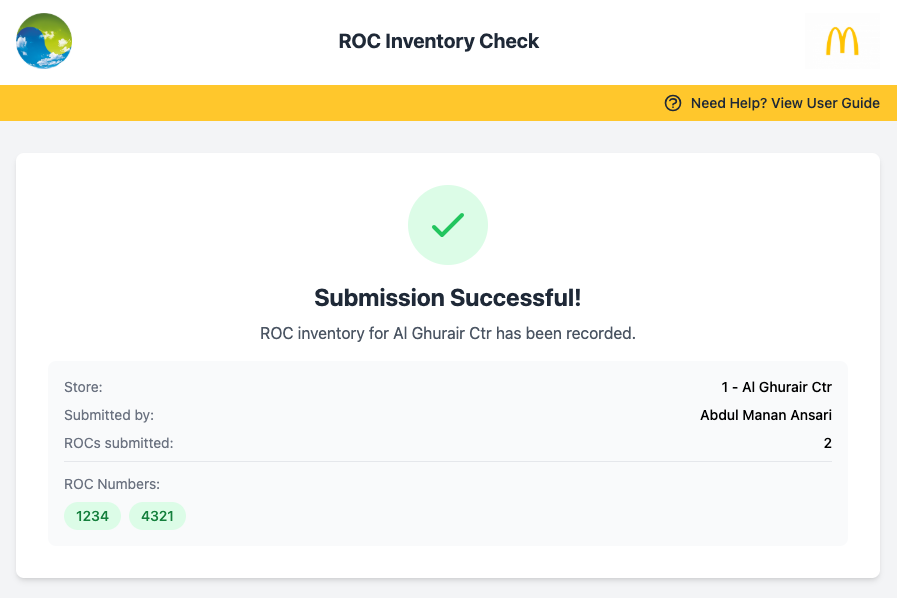Click the help icon on the yellow banner
The width and height of the screenshot is (897, 598).
(671, 102)
